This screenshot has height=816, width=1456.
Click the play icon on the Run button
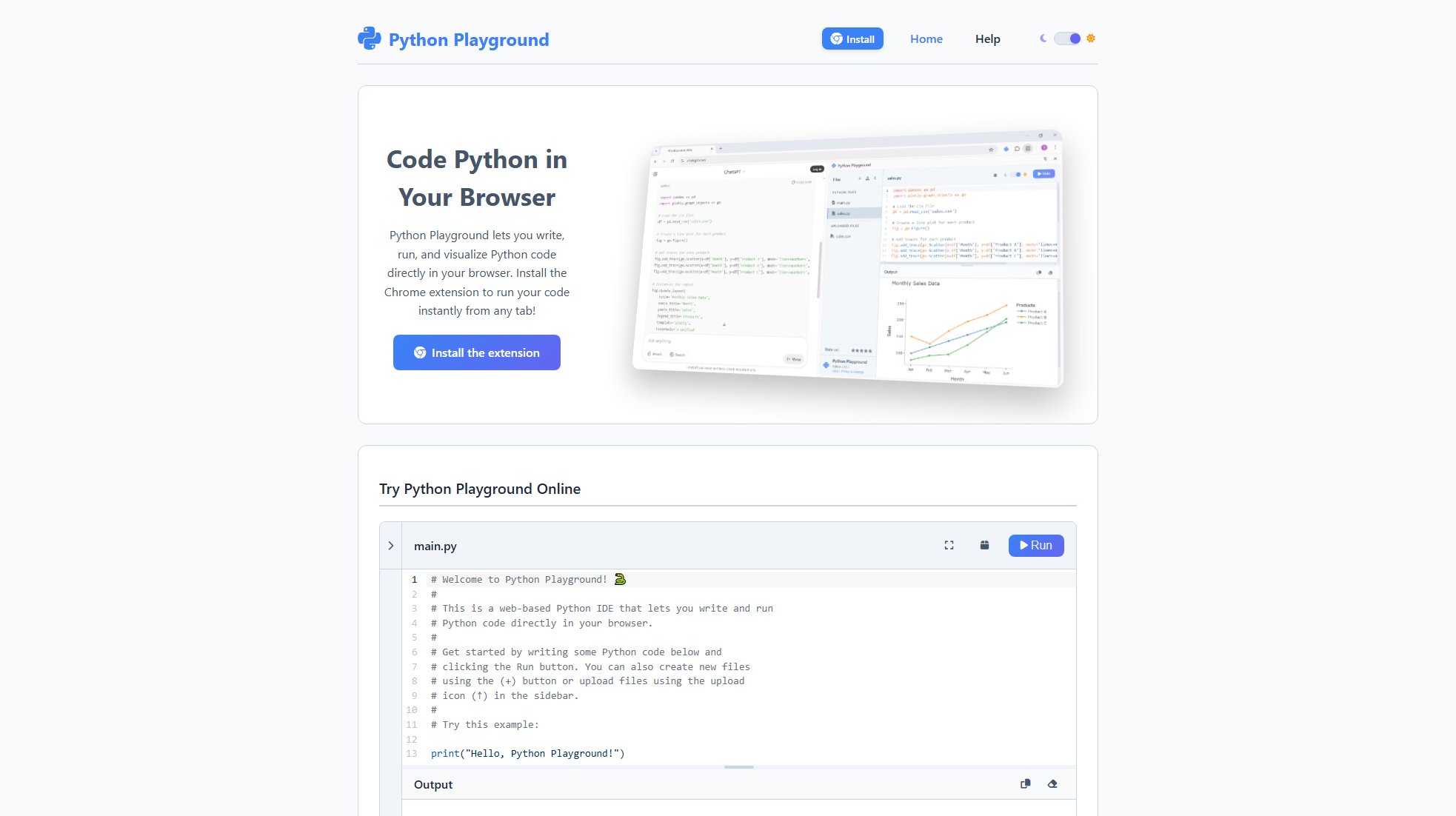coord(1024,545)
